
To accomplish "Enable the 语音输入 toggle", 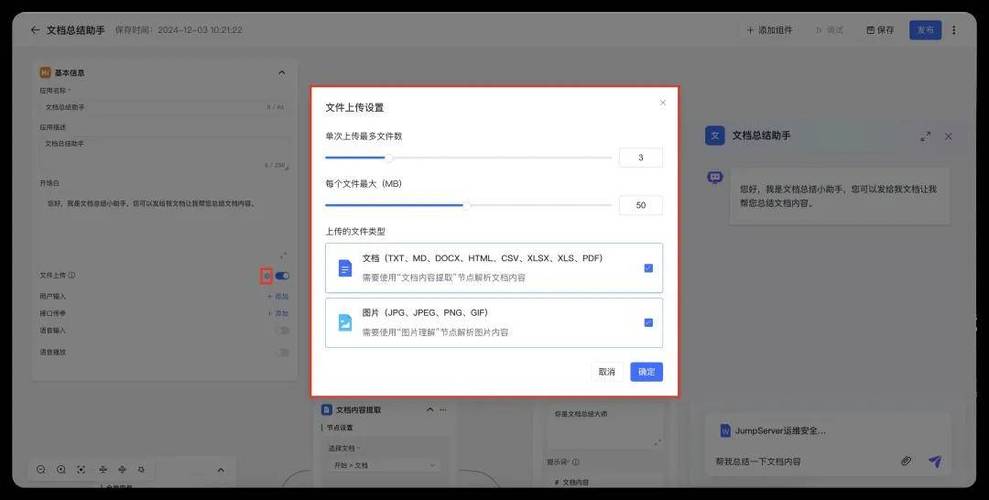I will pyautogui.click(x=283, y=330).
